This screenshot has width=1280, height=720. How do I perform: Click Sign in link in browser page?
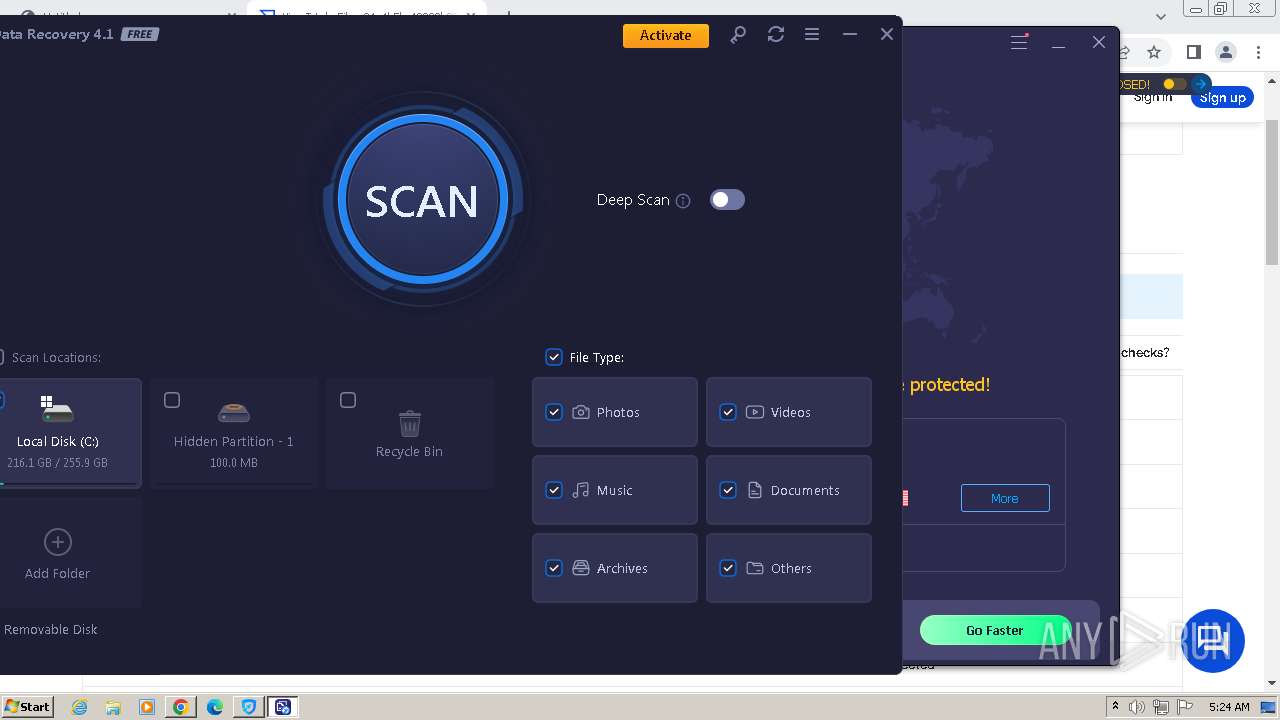click(1153, 98)
